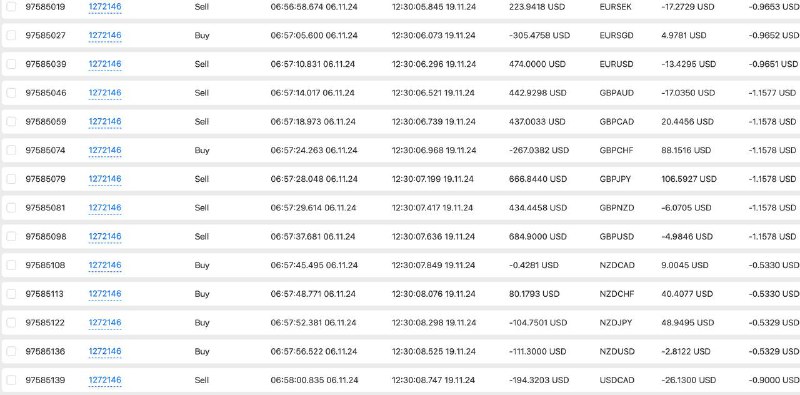
Task: Check the box beside order 97585113
Action: [11, 294]
